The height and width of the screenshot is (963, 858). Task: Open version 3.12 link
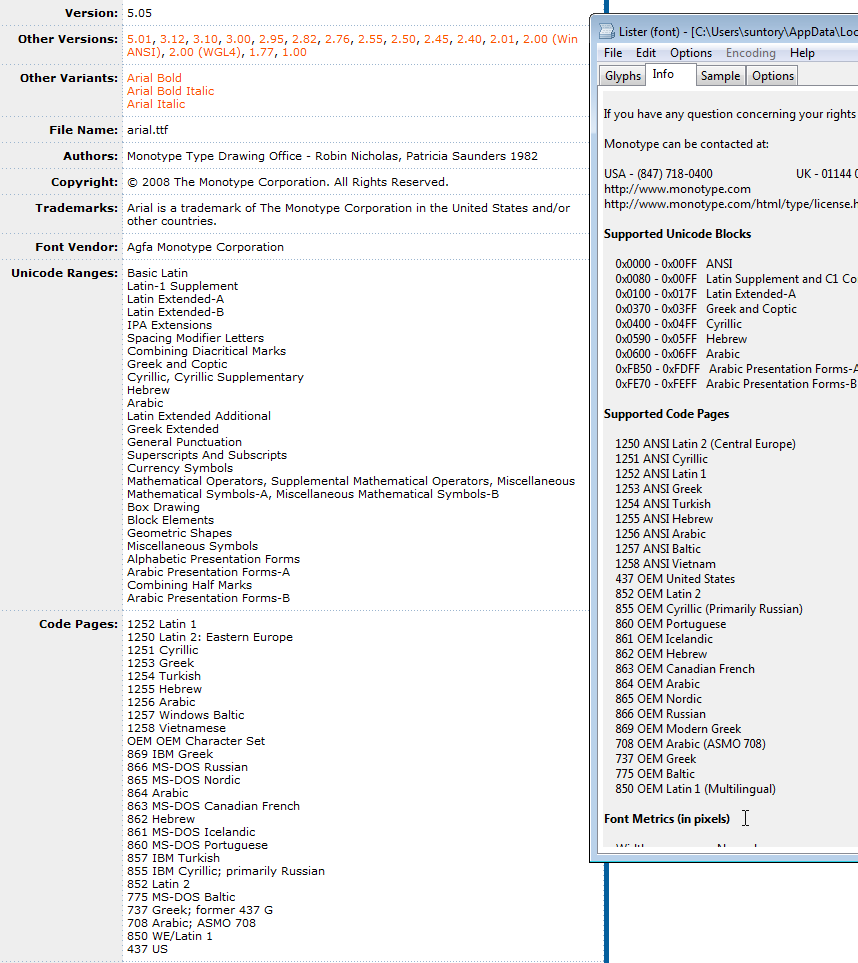(172, 39)
